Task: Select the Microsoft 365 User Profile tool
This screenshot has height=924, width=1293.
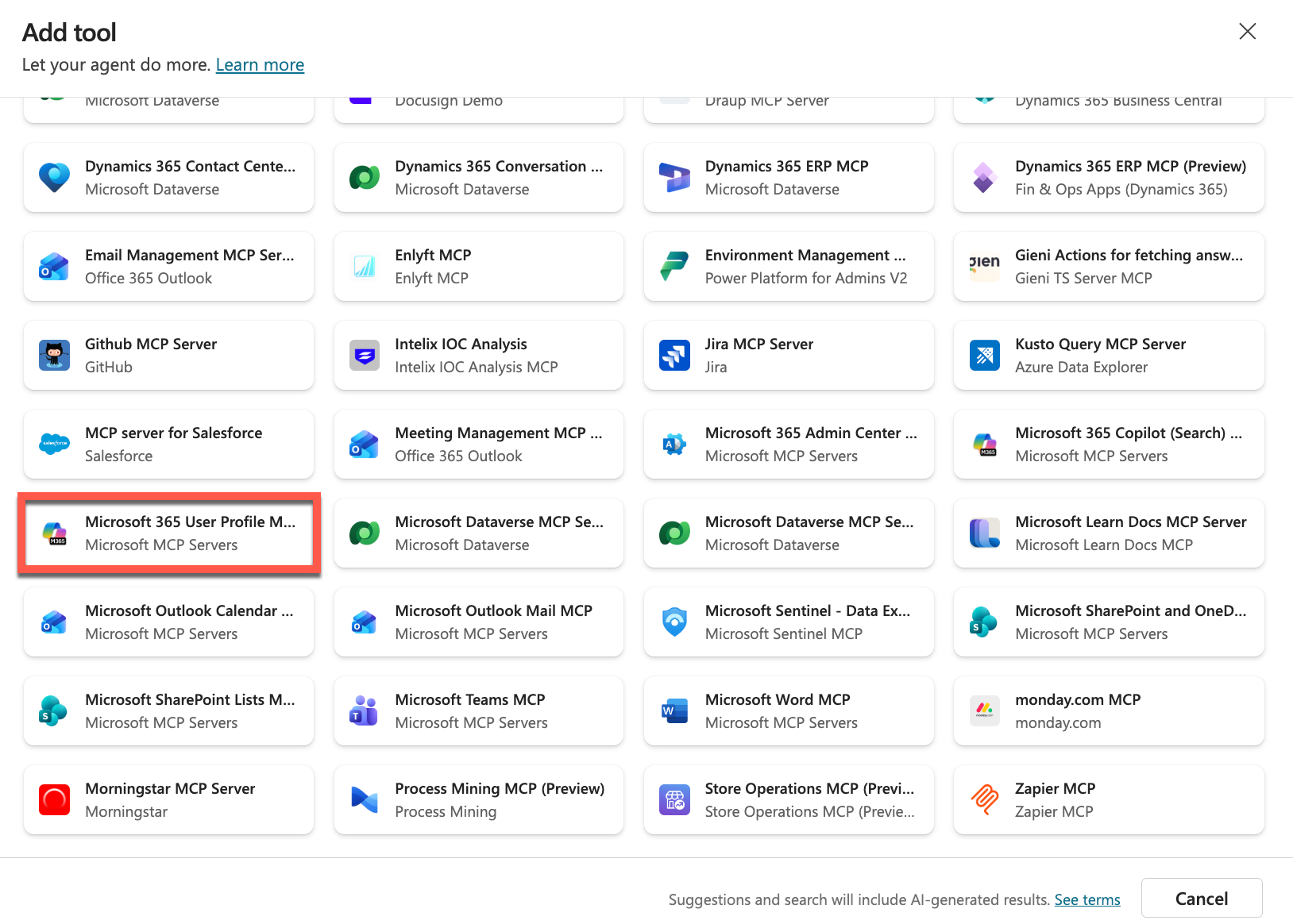Action: click(168, 533)
